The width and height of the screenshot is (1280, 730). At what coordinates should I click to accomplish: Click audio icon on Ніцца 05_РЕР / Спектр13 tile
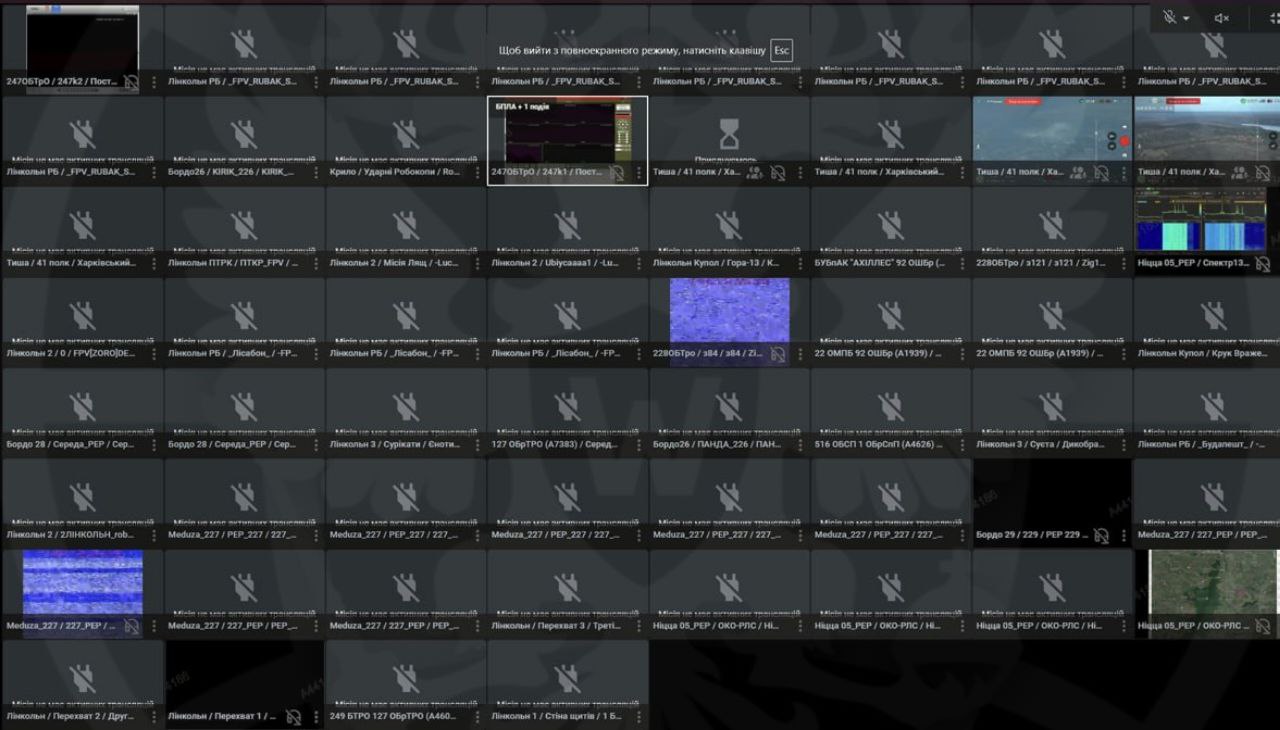coord(1263,264)
